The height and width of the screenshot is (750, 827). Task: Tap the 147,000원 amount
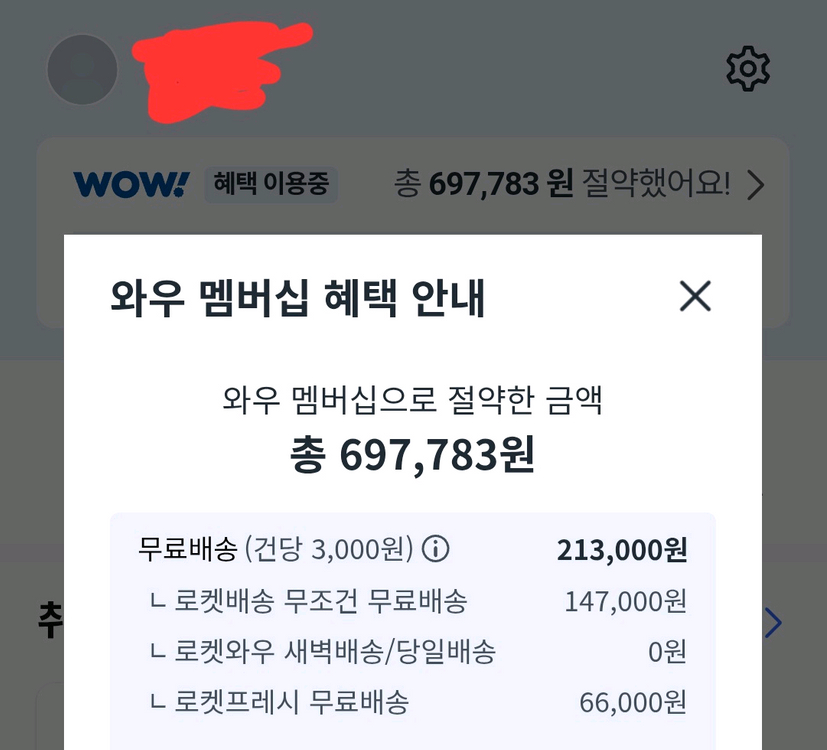pos(626,601)
